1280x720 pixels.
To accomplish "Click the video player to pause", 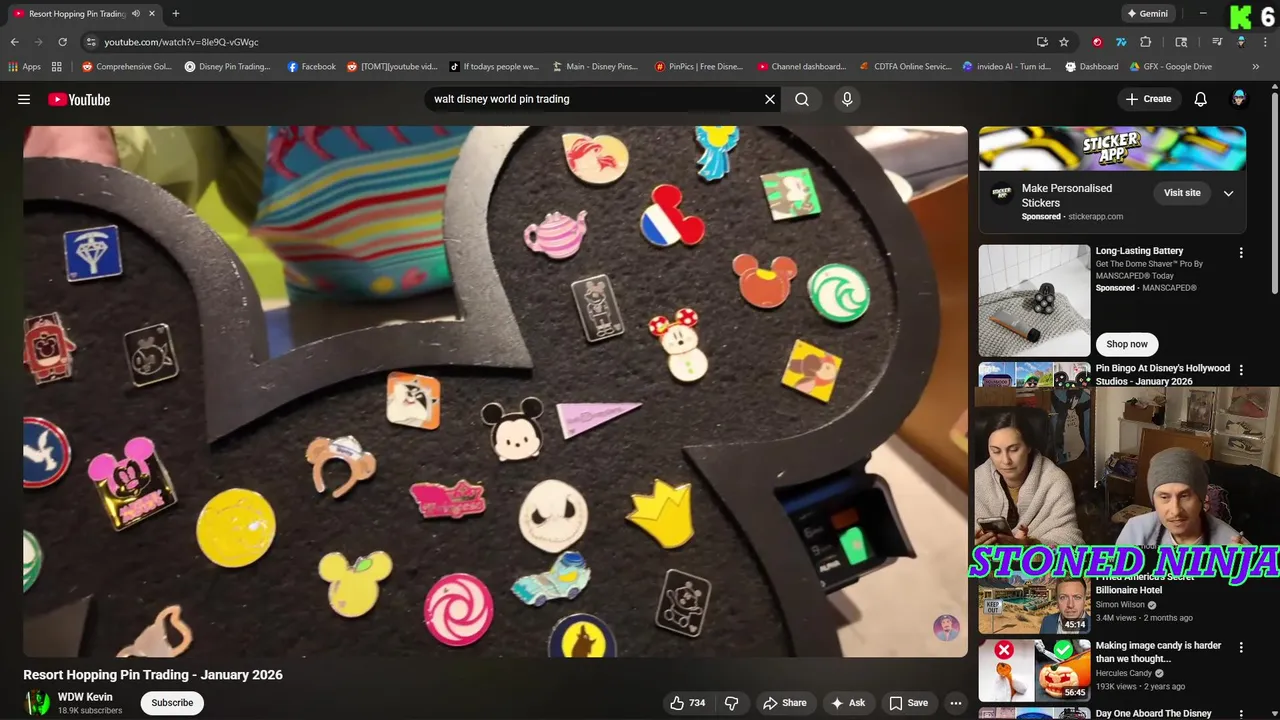I will coord(495,392).
